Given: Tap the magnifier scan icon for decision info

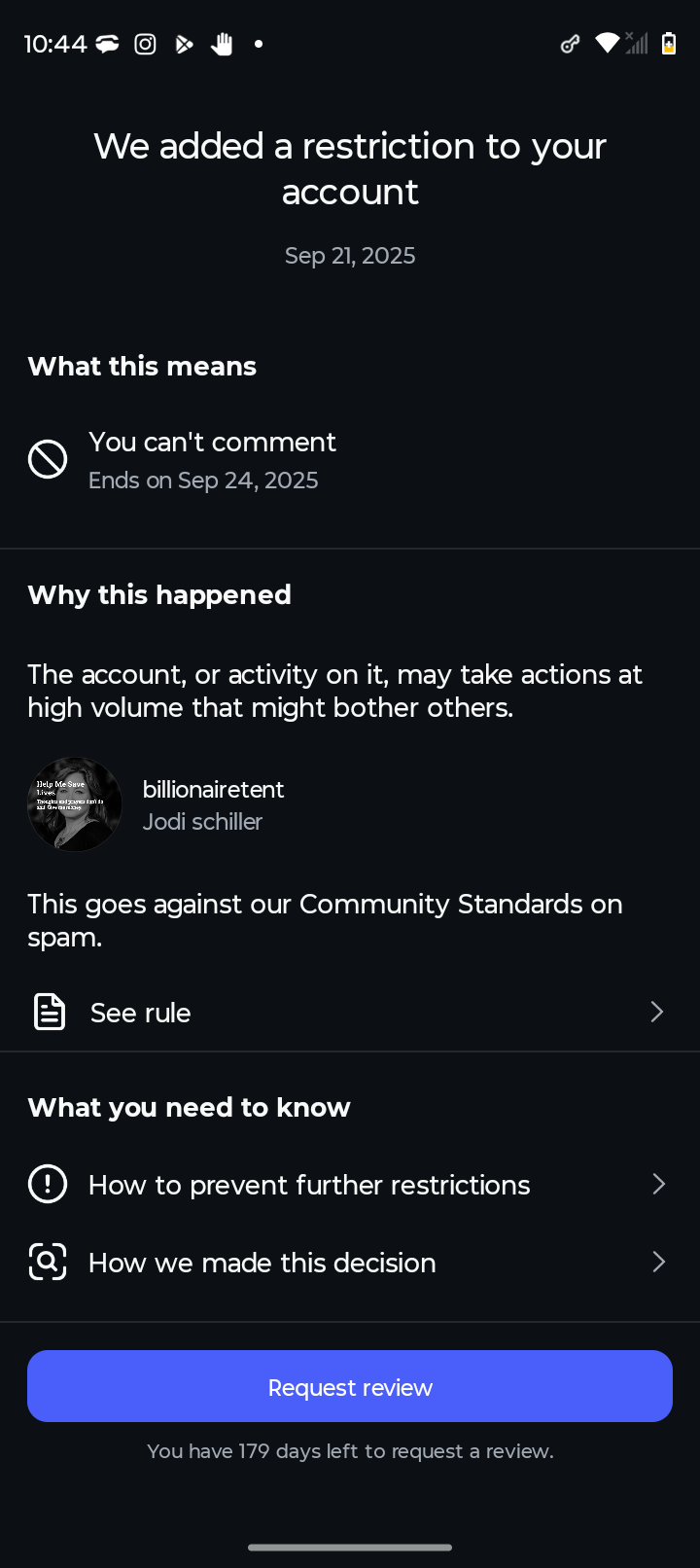Looking at the screenshot, I should tap(48, 1262).
